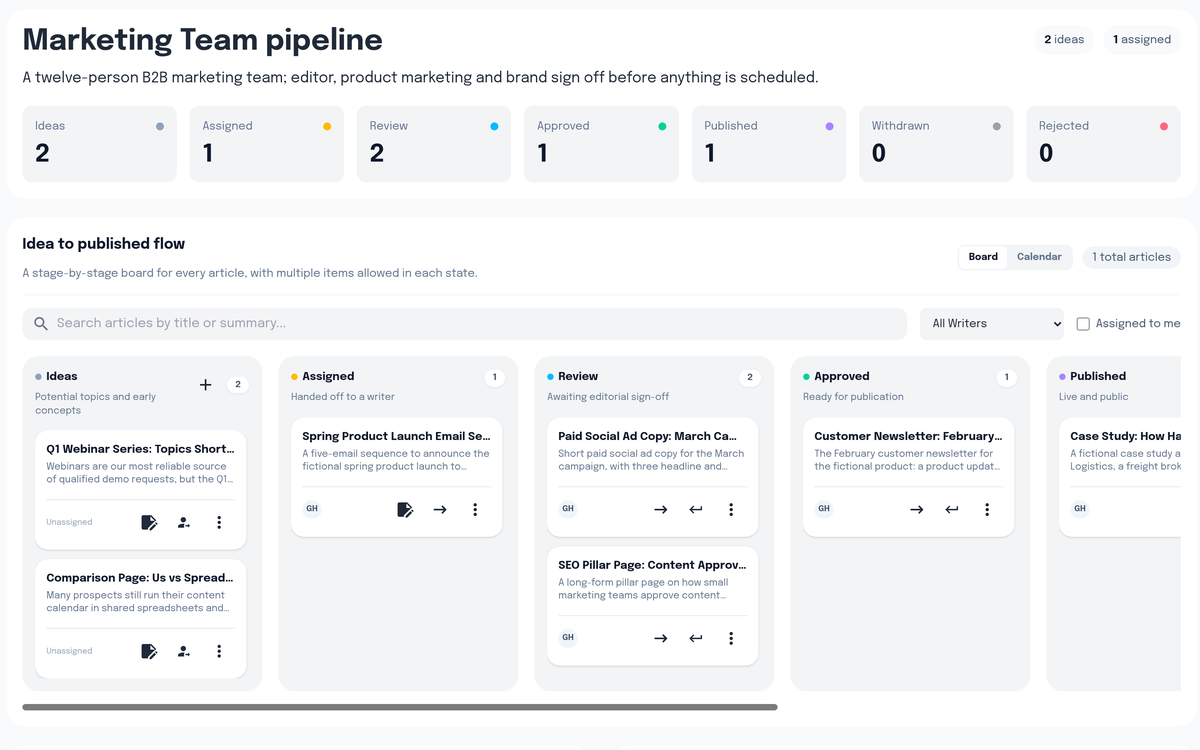Click the horizontal board scrollbar
The width and height of the screenshot is (1200, 750).
tap(400, 707)
